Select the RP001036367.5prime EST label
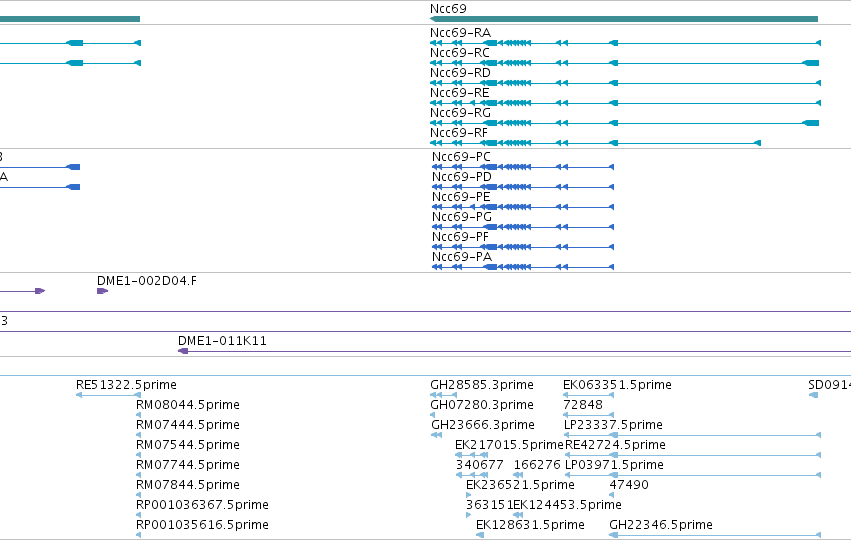 (202, 505)
